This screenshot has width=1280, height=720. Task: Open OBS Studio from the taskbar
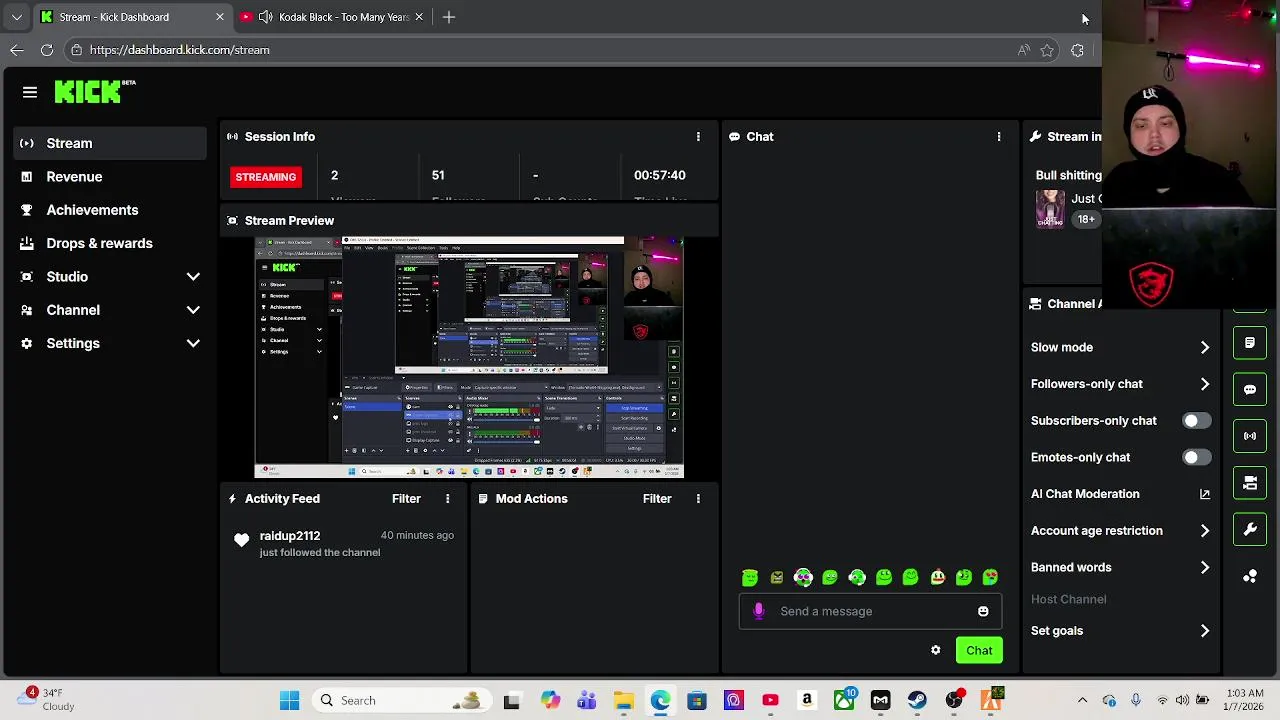tap(954, 700)
